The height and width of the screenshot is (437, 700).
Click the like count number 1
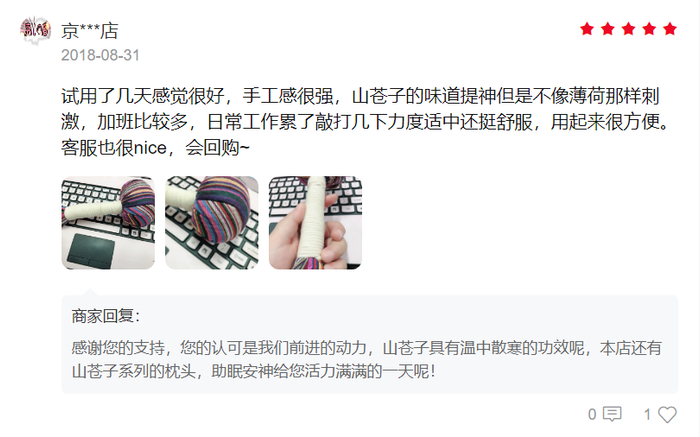(x=647, y=415)
